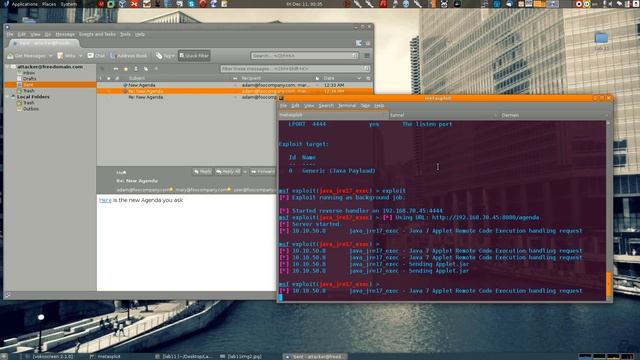Collapse the attacker@freedomain.com account tree

click(x=7, y=67)
